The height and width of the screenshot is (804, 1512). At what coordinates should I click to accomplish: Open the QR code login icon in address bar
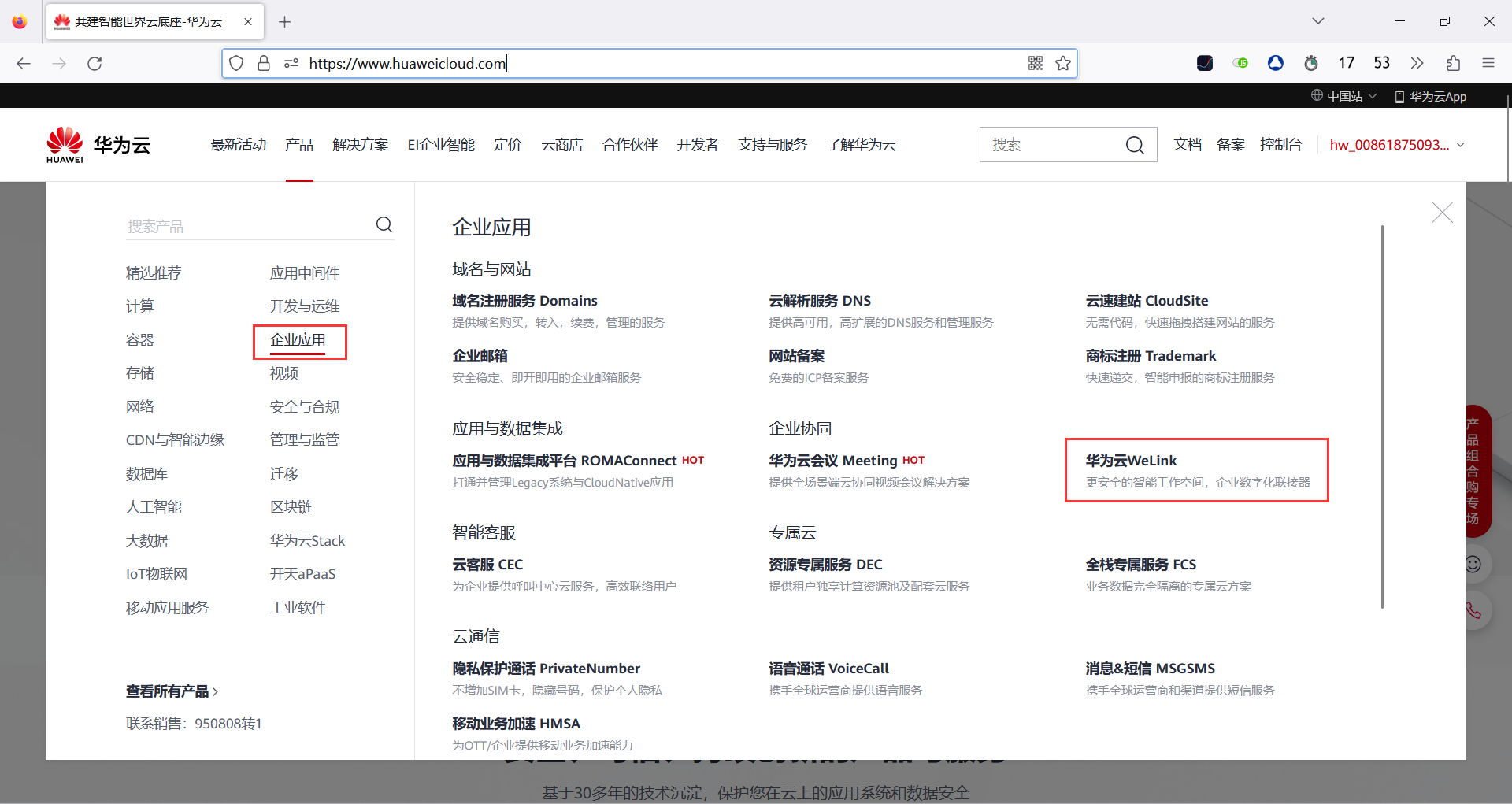click(x=1035, y=63)
